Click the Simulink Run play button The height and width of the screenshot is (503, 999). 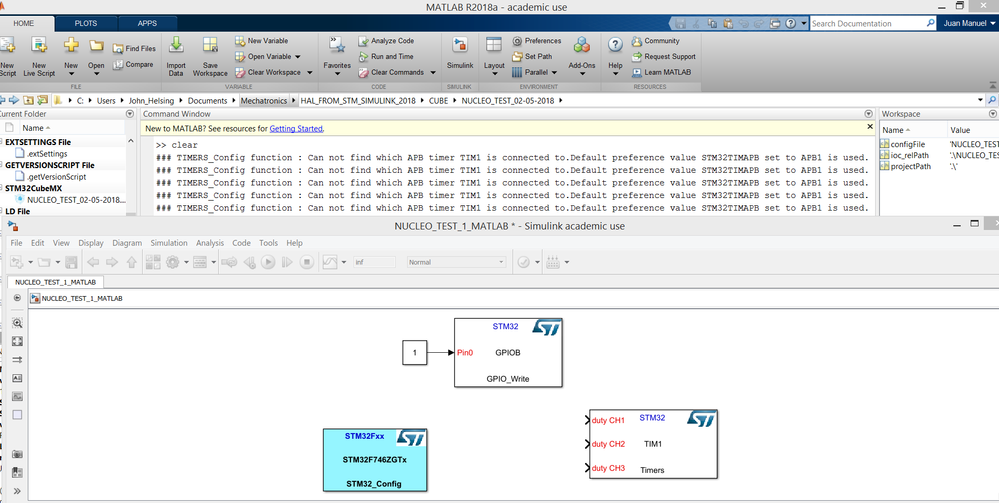click(x=268, y=262)
